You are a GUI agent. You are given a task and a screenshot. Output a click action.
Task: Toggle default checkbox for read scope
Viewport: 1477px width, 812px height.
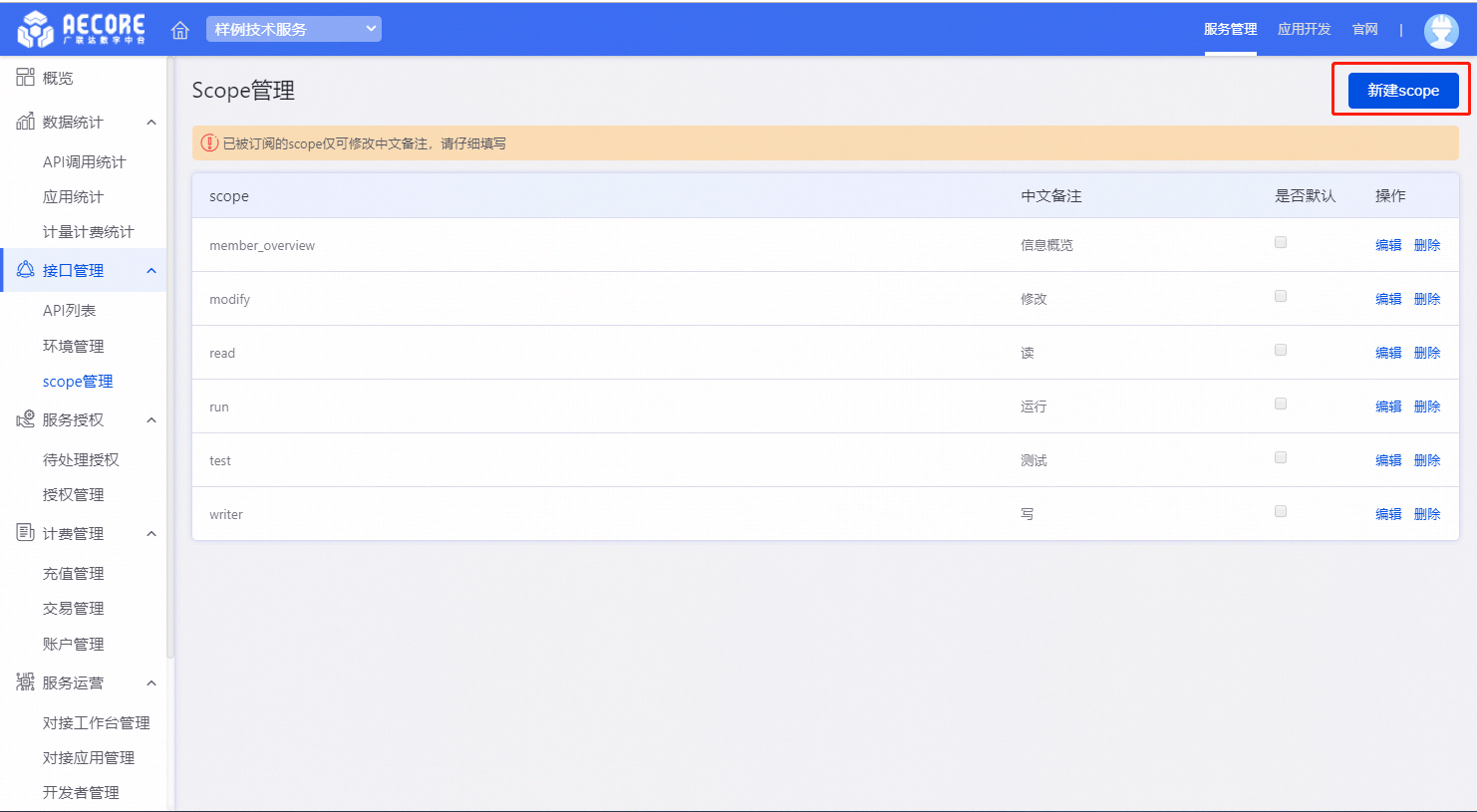click(x=1281, y=350)
